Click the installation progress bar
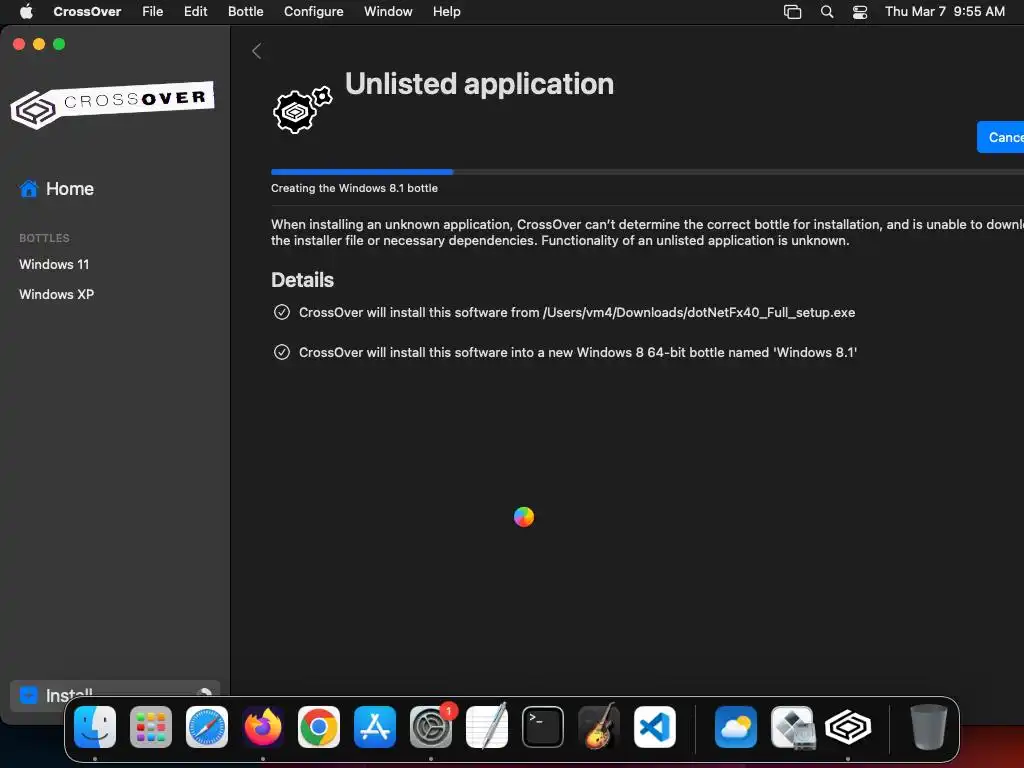This screenshot has height=768, width=1024. coord(647,172)
